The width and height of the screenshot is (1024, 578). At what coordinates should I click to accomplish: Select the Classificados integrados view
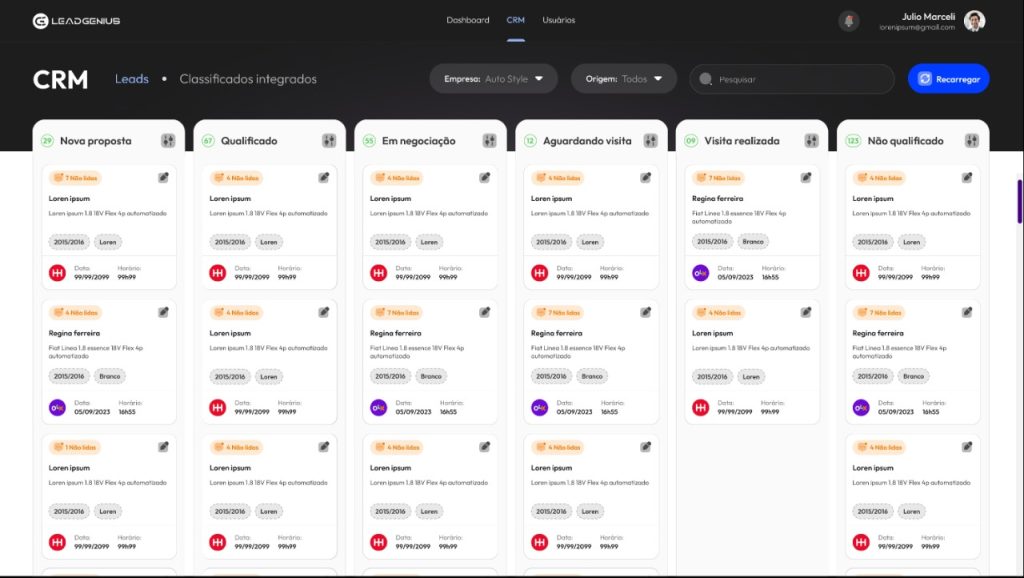coord(248,79)
